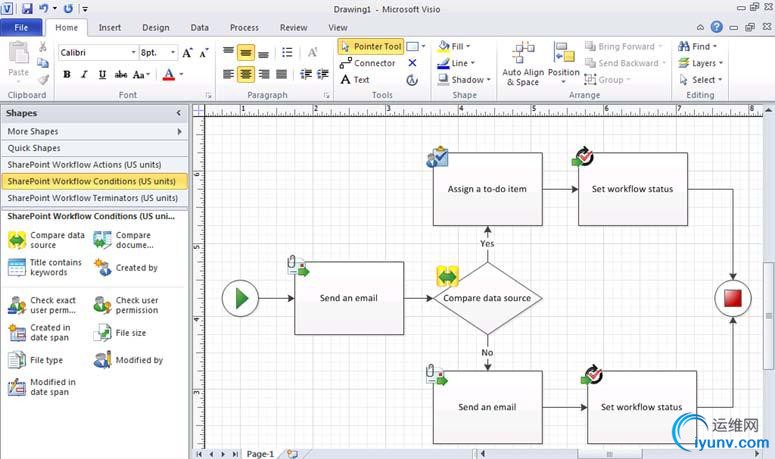Screen dimensions: 775x459
Task: Click the Grow Font icon
Action: click(x=187, y=53)
